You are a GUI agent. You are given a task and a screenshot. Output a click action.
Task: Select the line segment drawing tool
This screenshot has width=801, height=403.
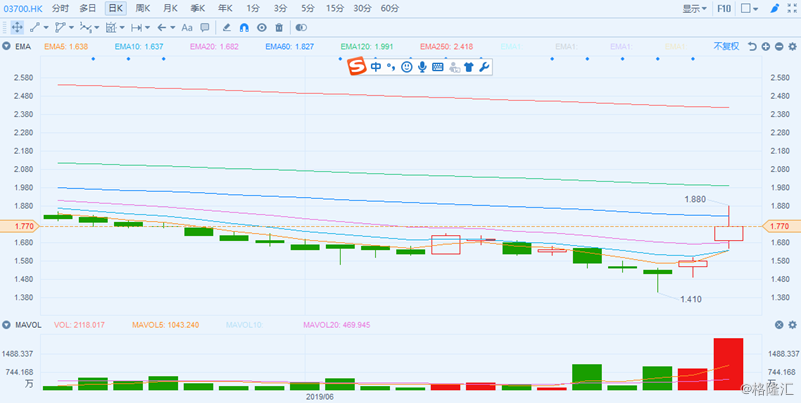coord(35,27)
